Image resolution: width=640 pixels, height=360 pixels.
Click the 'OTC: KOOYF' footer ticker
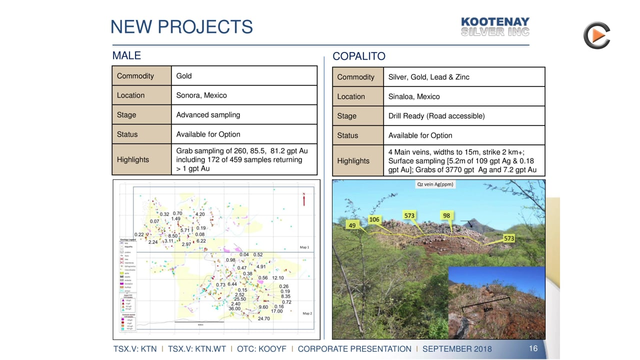tap(262, 349)
